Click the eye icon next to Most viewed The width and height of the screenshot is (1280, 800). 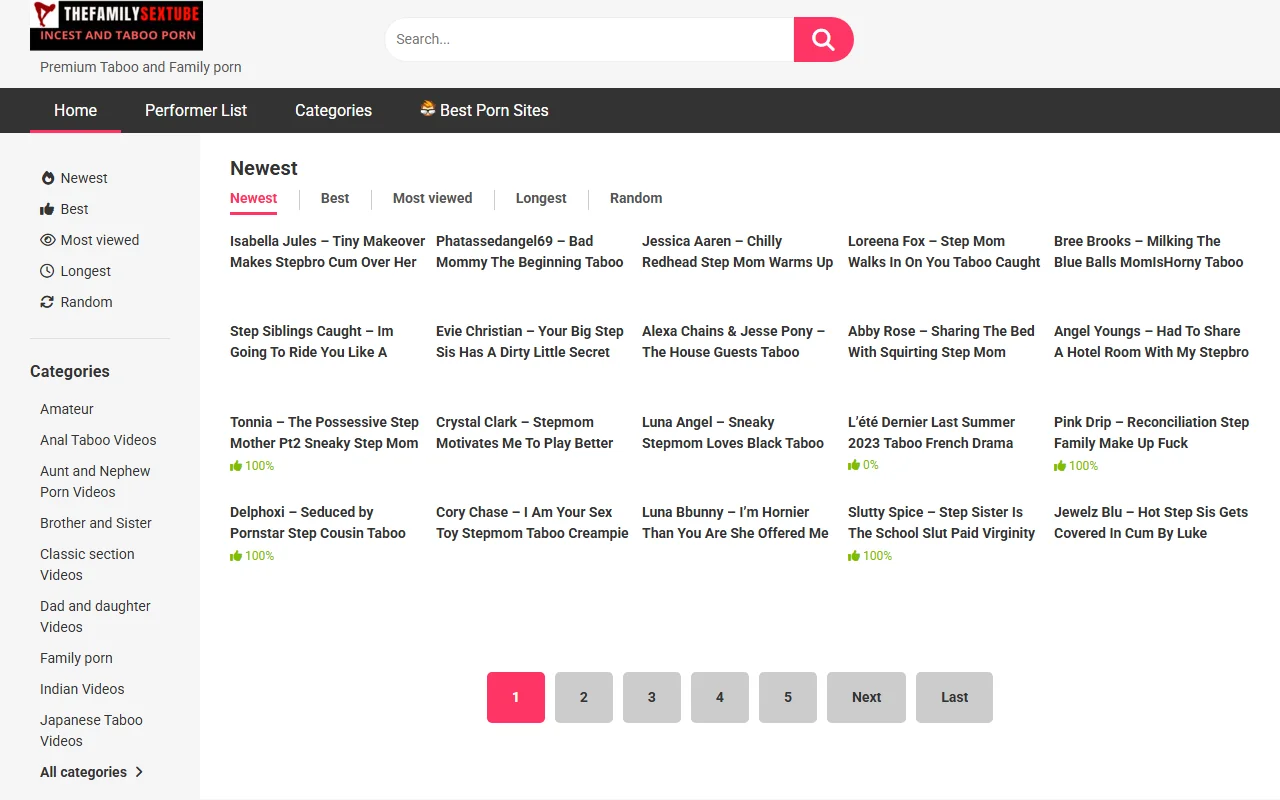pyautogui.click(x=47, y=239)
